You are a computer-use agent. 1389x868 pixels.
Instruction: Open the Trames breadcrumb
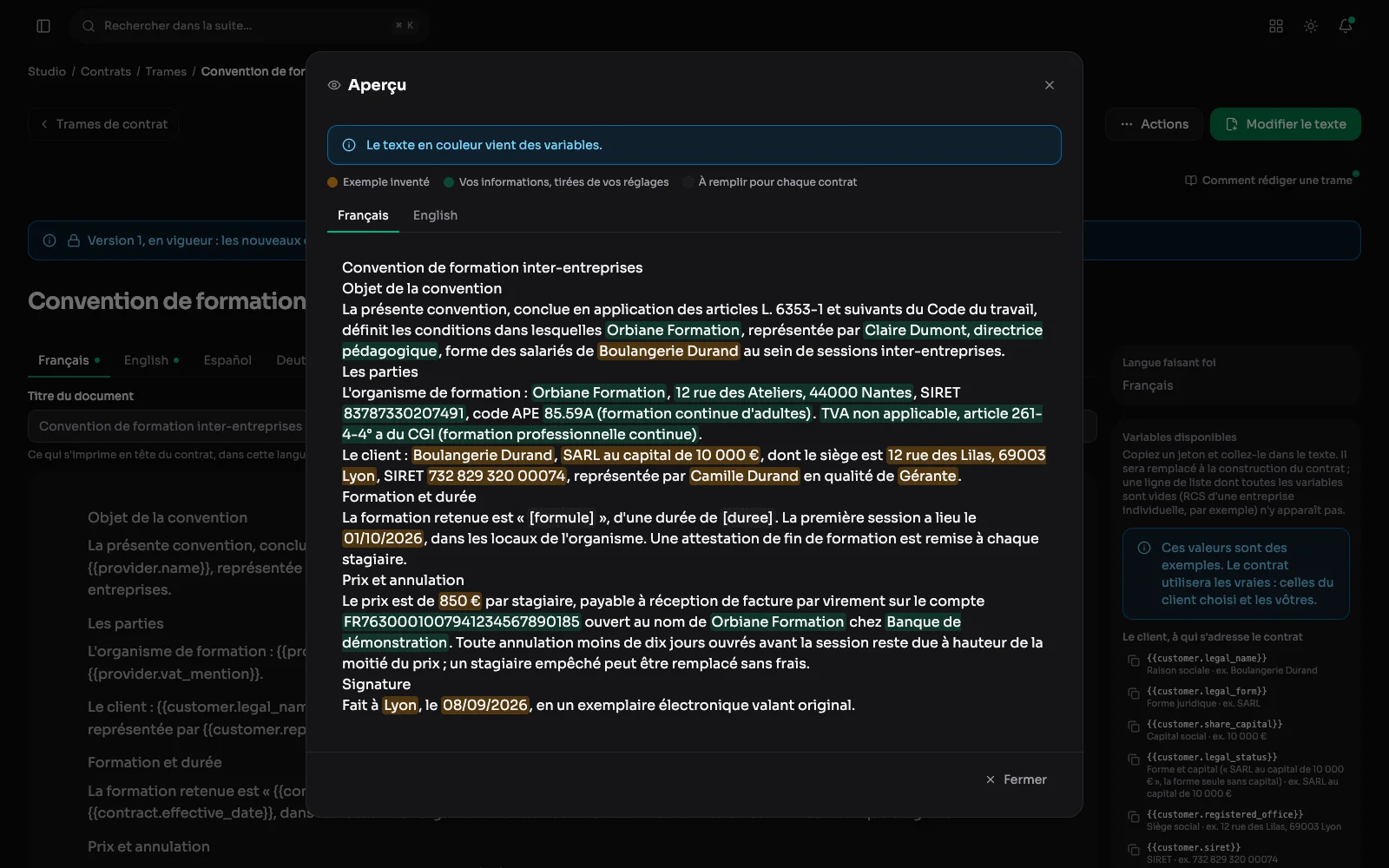point(166,71)
